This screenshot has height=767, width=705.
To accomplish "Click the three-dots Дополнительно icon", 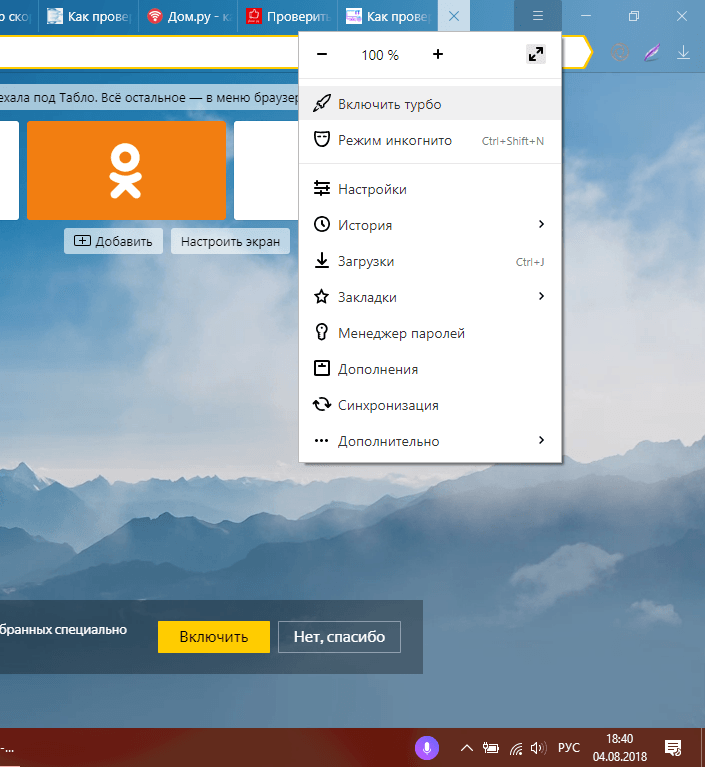I will coord(321,441).
